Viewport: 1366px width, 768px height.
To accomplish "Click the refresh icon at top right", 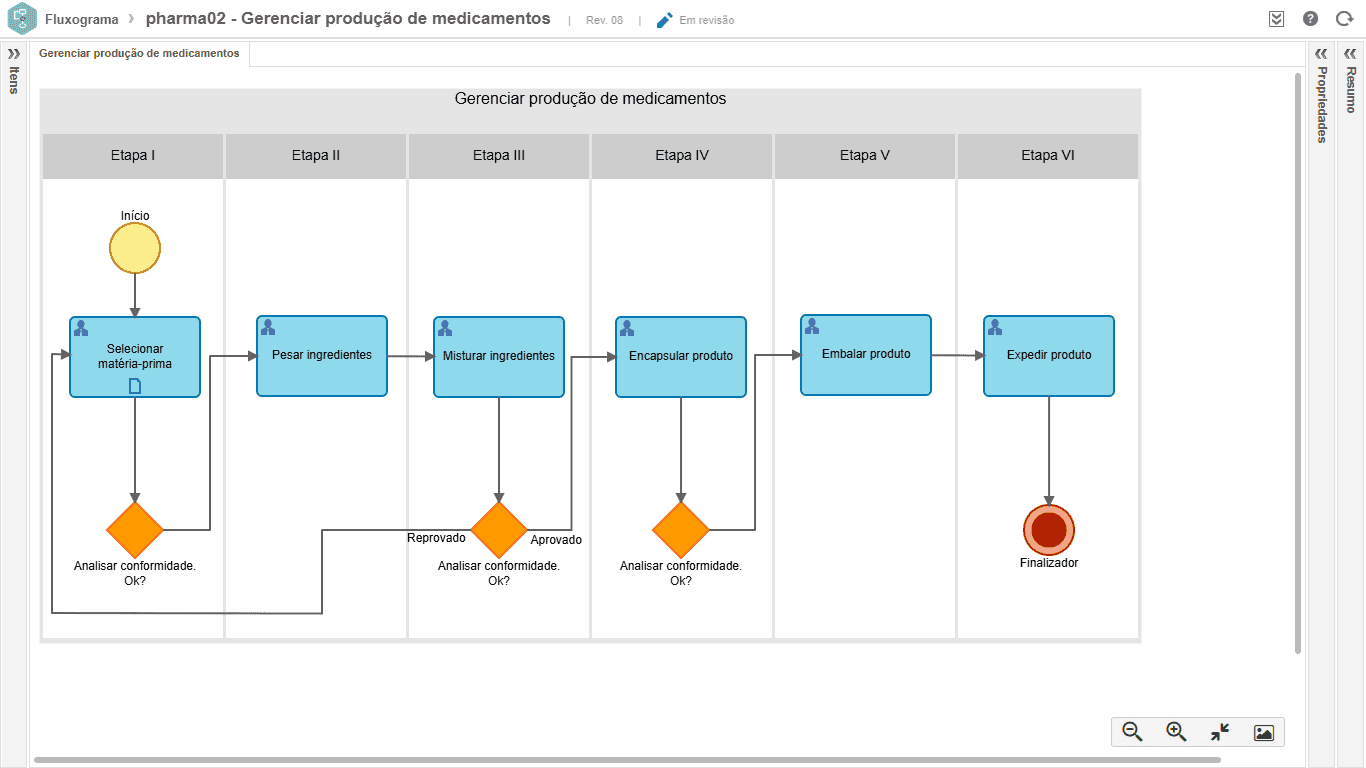I will coord(1344,19).
